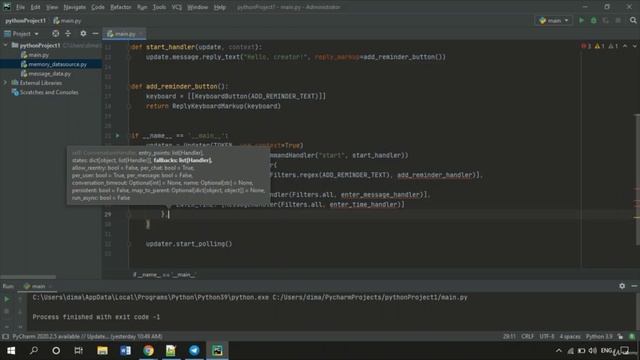Show hidden system tray icons

coord(558,351)
